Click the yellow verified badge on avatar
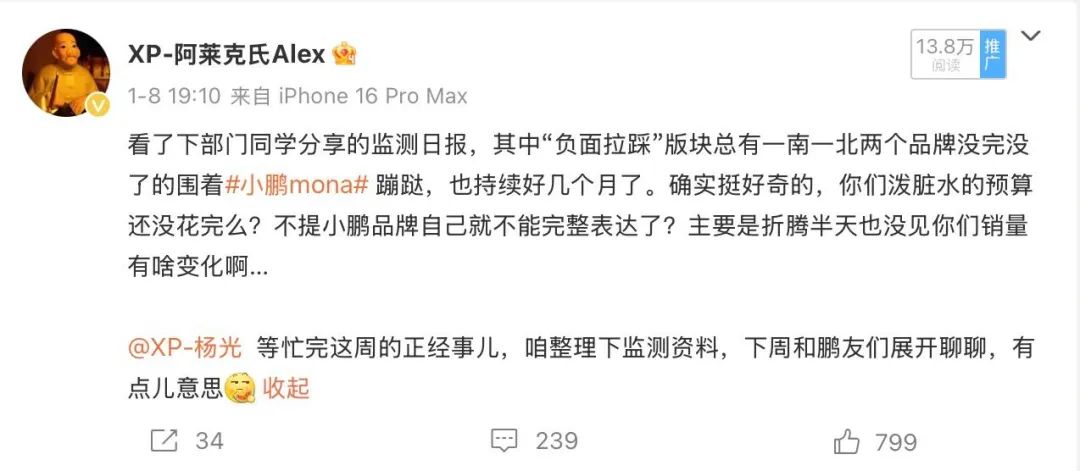The height and width of the screenshot is (471, 1080). 98,105
